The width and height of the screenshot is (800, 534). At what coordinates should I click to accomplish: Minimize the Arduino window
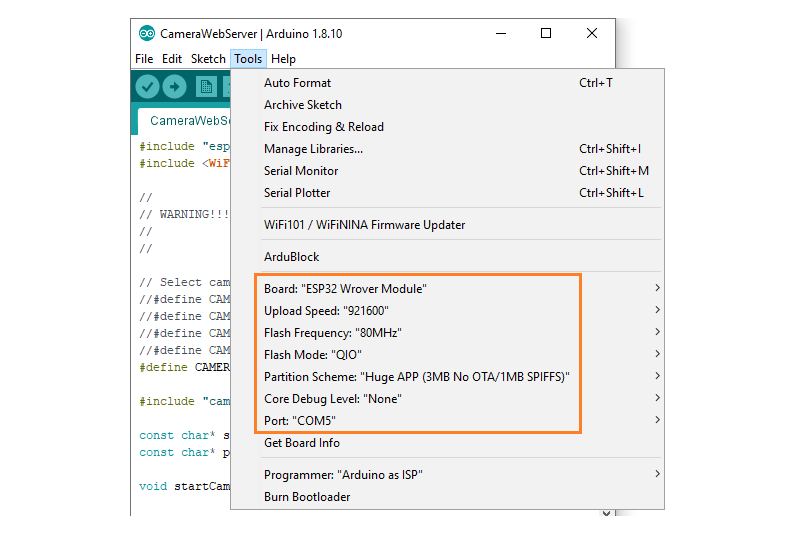pyautogui.click(x=501, y=34)
